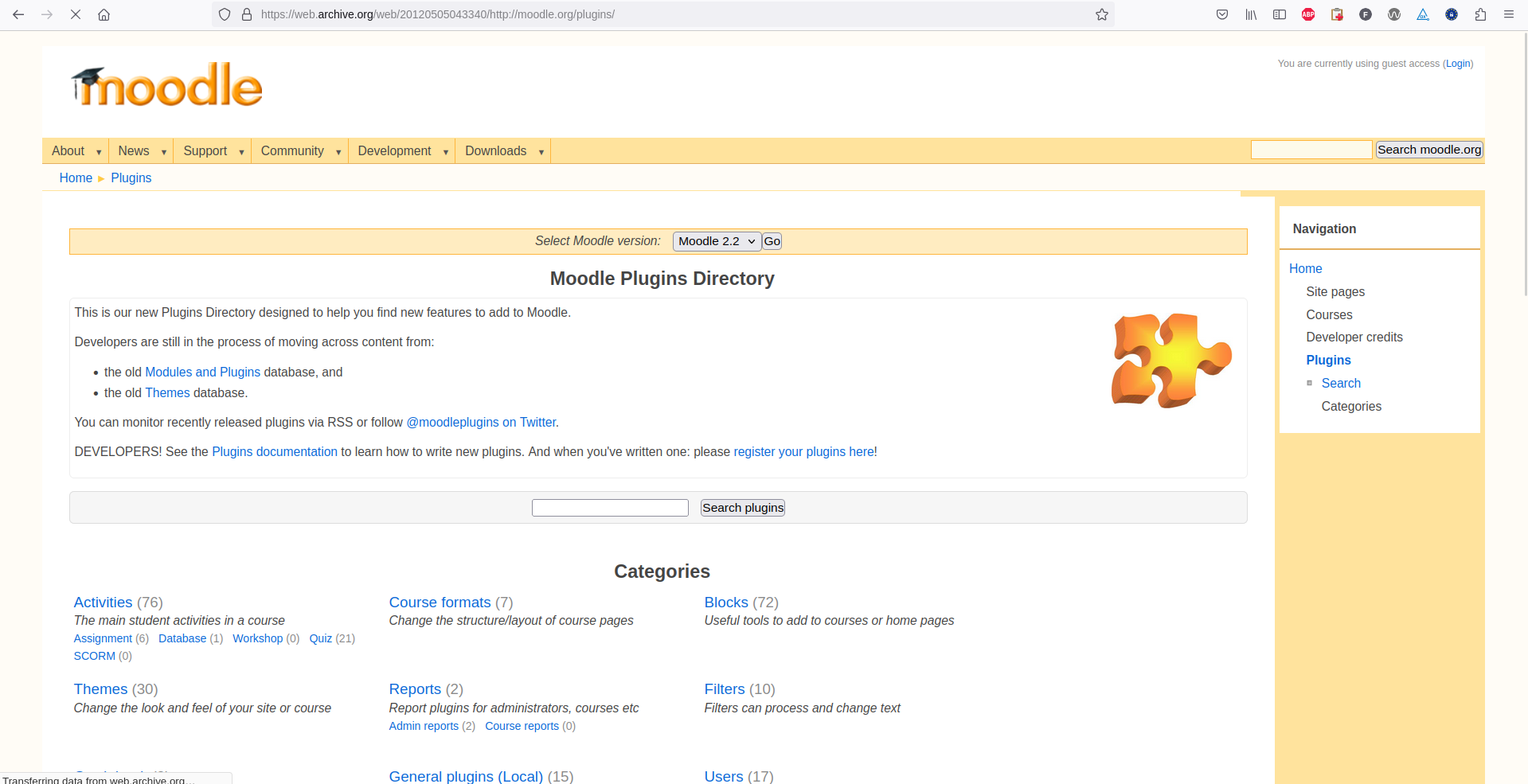This screenshot has height=784, width=1528.
Task: Open the Course reports subcategory
Action: pos(522,726)
